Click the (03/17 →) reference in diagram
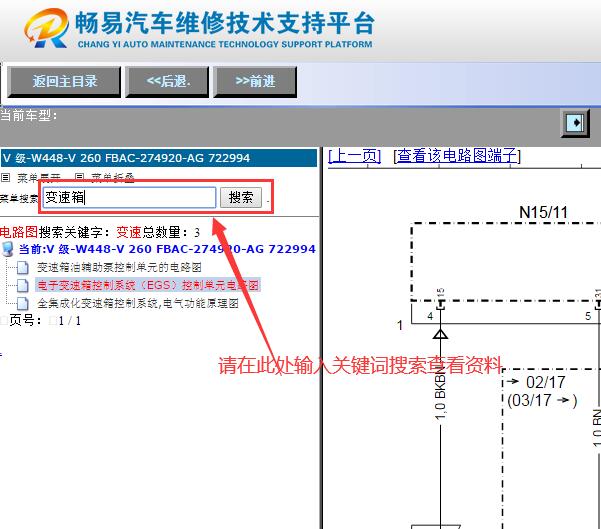 542,401
